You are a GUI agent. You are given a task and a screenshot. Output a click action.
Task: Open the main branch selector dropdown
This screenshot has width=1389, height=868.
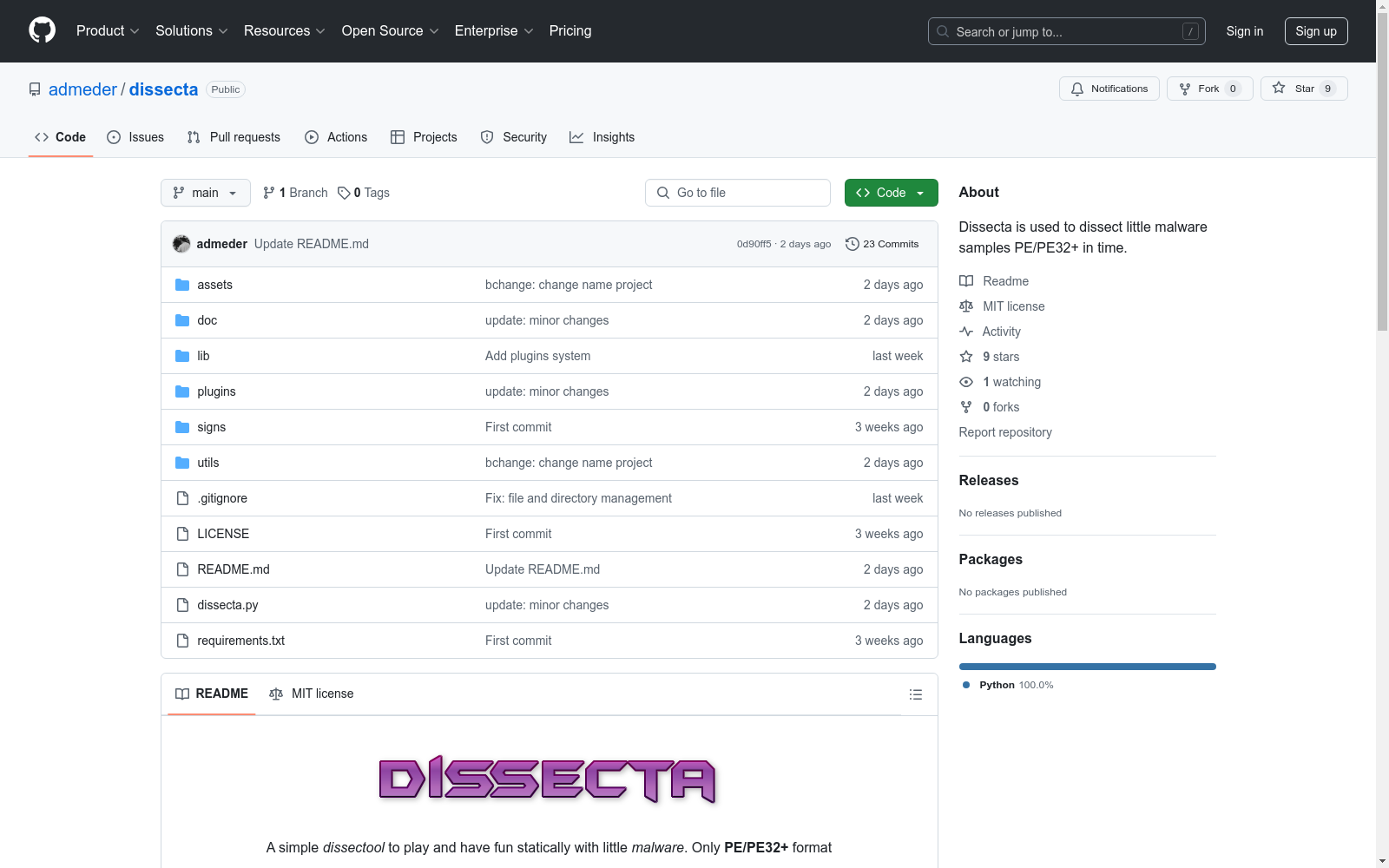206,193
